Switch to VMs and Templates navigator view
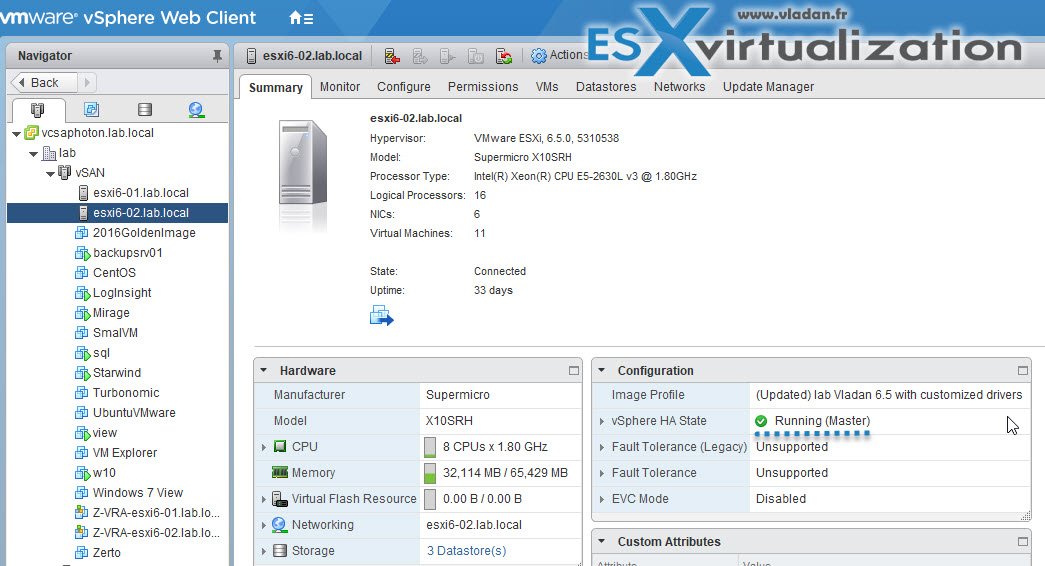 91,109
